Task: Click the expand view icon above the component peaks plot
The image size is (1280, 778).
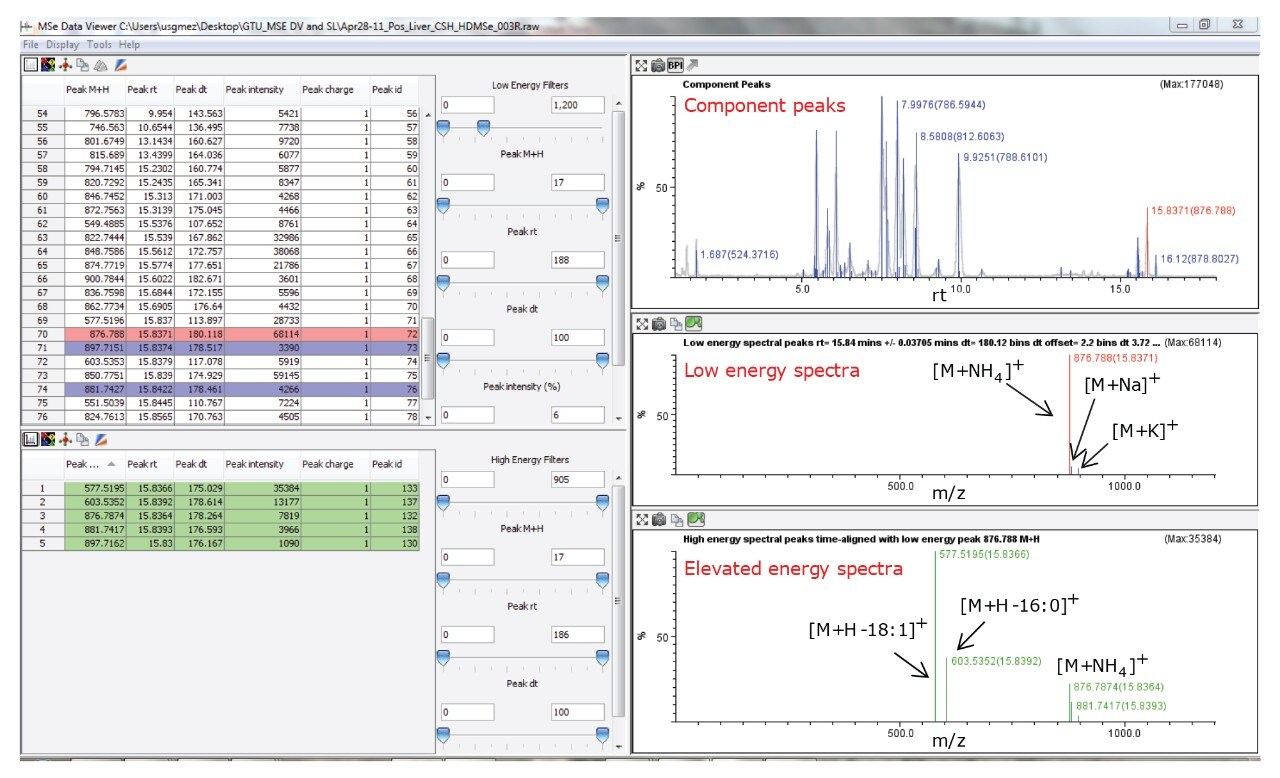Action: (642, 63)
